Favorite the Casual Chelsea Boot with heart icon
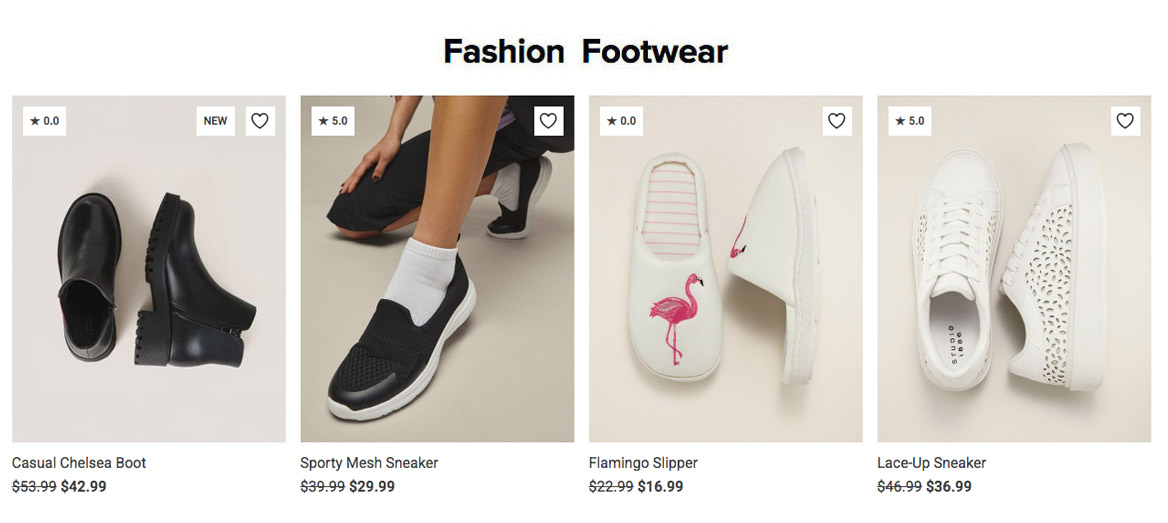 [x=259, y=121]
